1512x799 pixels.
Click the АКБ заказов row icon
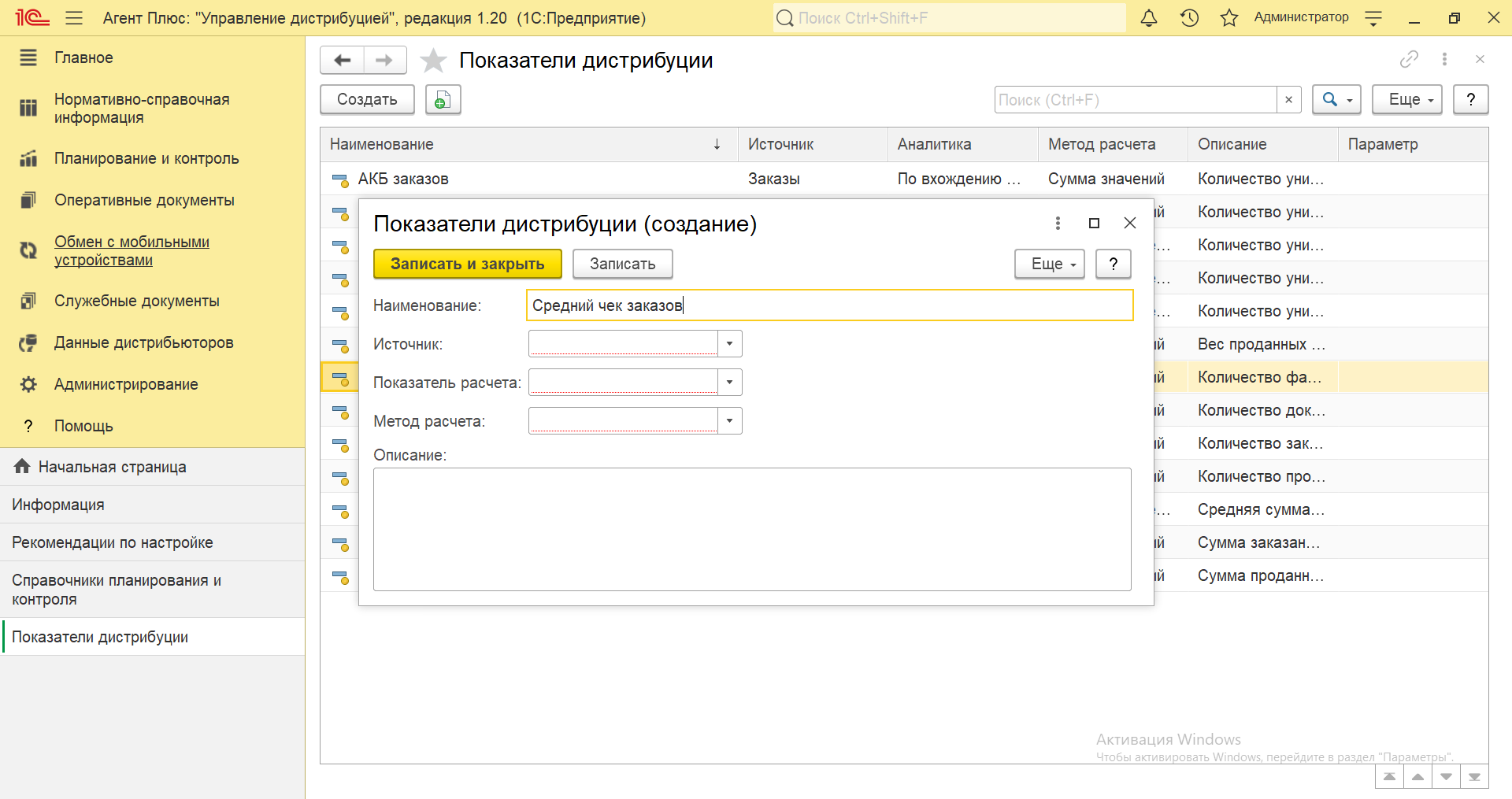point(340,179)
